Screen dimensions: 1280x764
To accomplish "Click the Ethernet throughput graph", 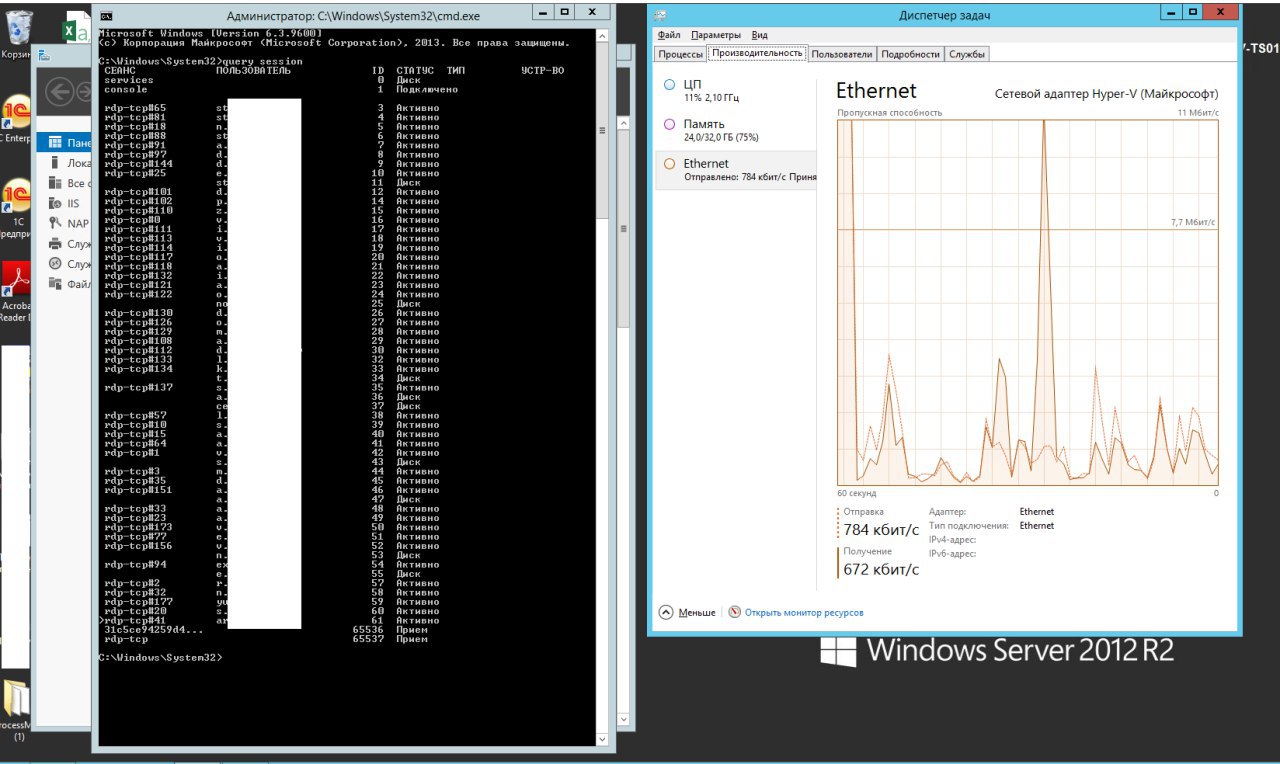I will click(x=1027, y=302).
